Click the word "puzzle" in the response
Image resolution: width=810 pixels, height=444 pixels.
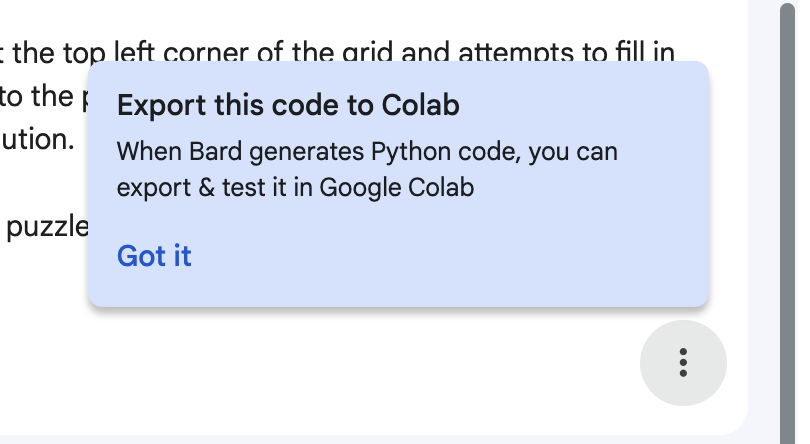[46, 227]
